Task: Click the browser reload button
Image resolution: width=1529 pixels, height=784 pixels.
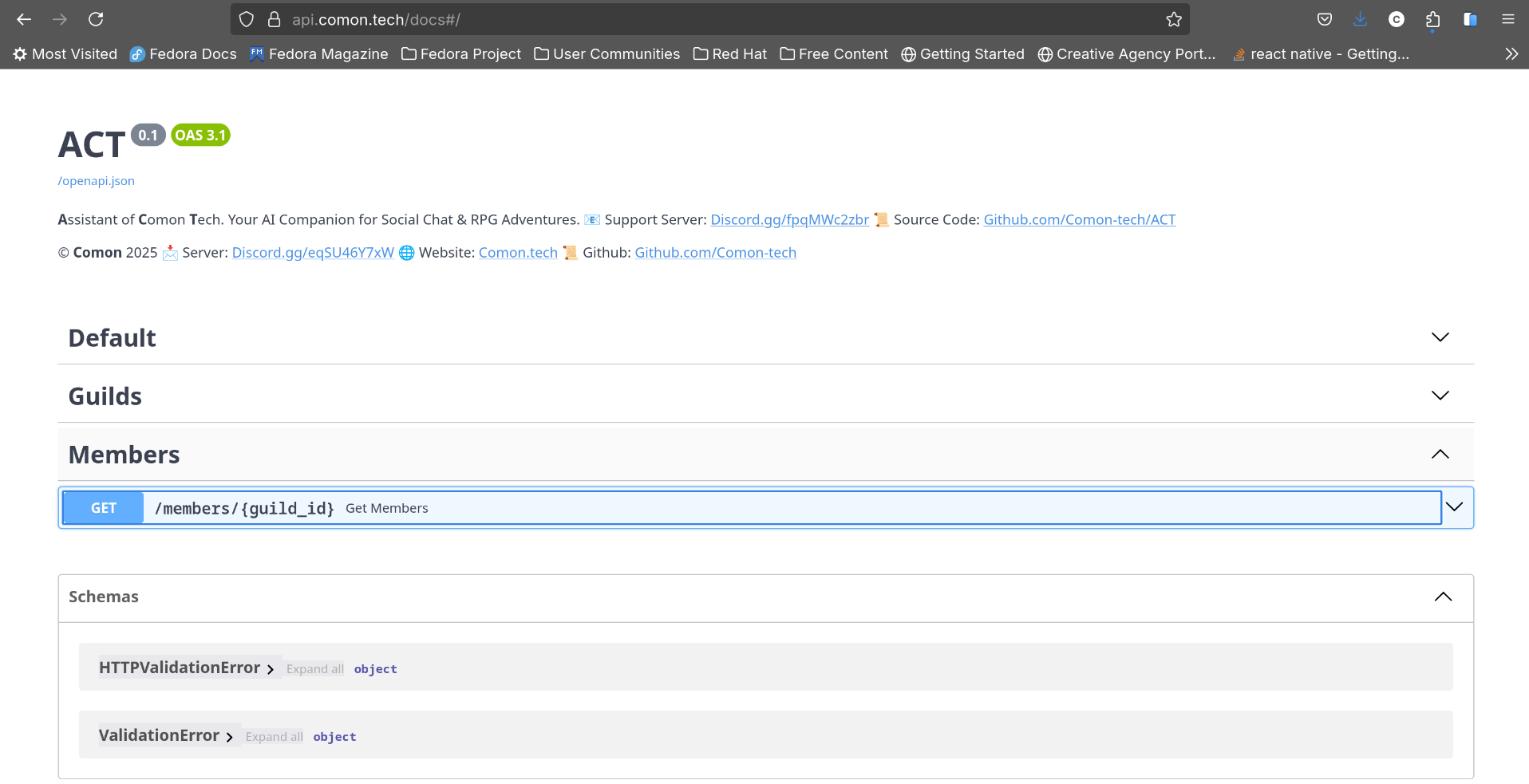Action: (x=96, y=19)
